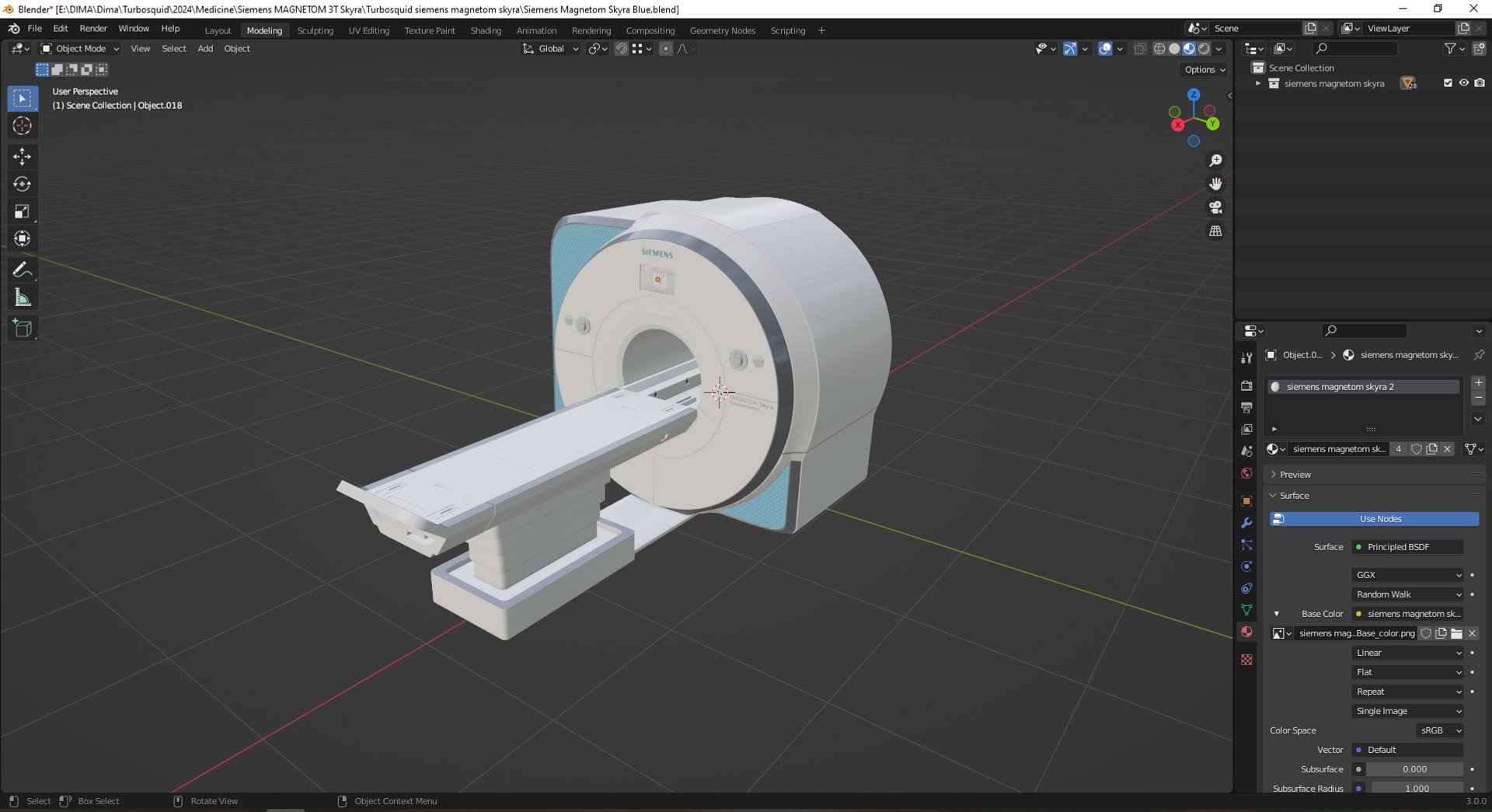1492x812 pixels.
Task: Open Modifier properties wrench tab
Action: click(x=1246, y=523)
